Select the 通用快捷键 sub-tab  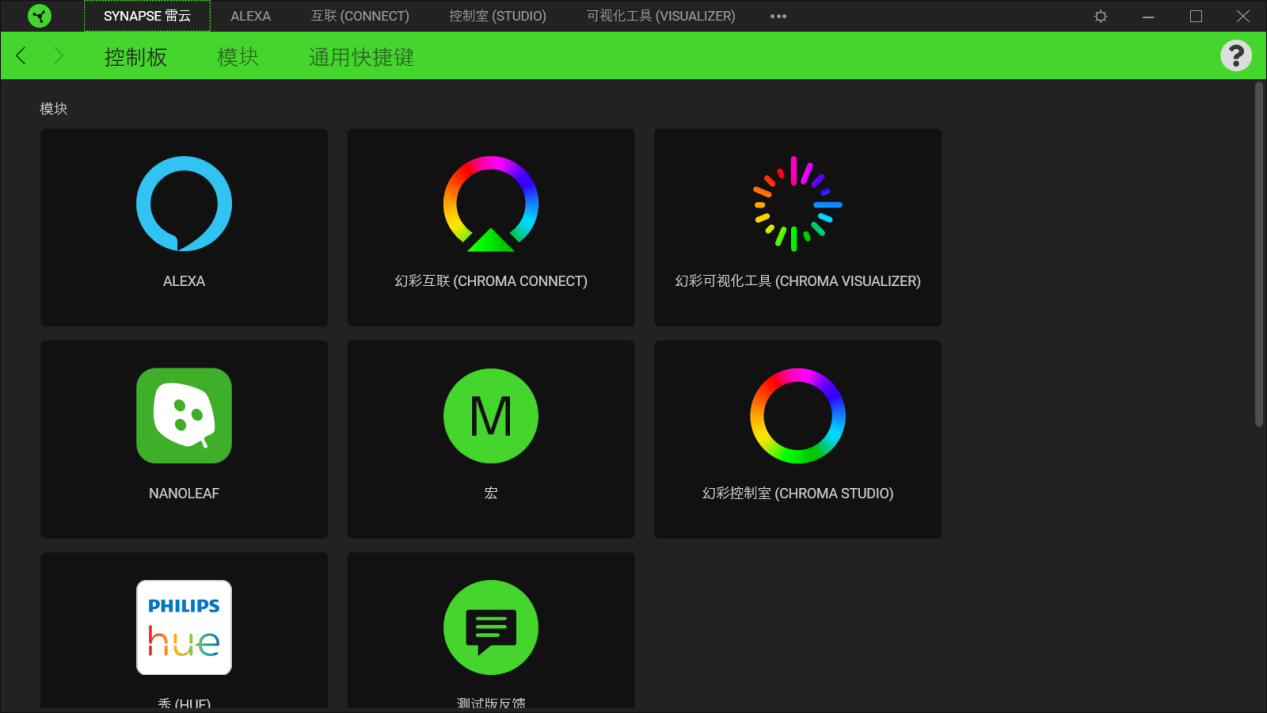tap(361, 57)
